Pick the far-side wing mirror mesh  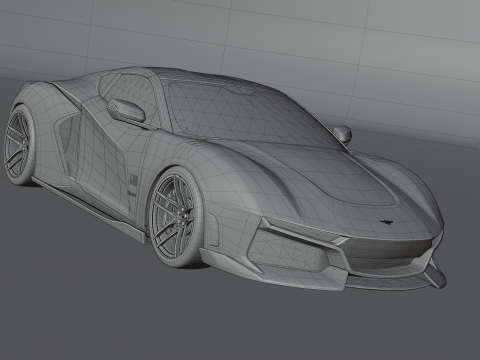(x=343, y=133)
